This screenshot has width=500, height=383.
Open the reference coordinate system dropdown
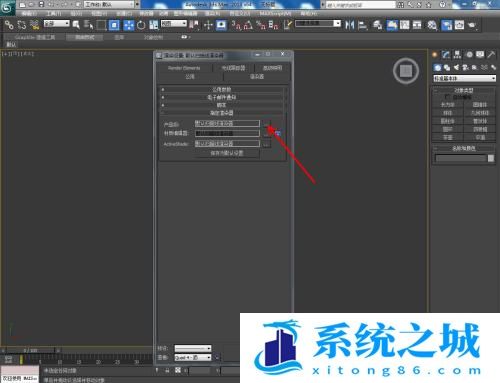pos(174,23)
